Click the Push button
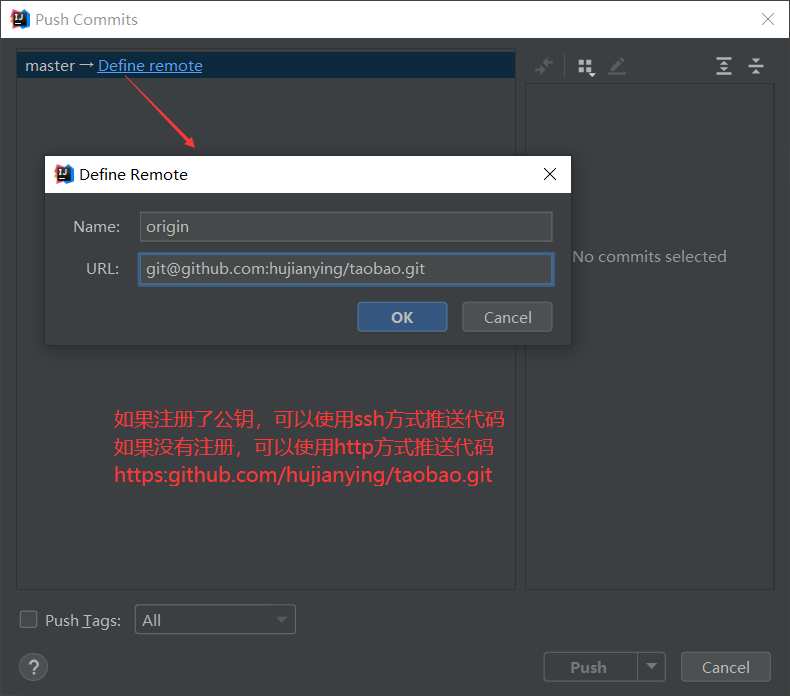The height and width of the screenshot is (696, 790). click(x=590, y=667)
